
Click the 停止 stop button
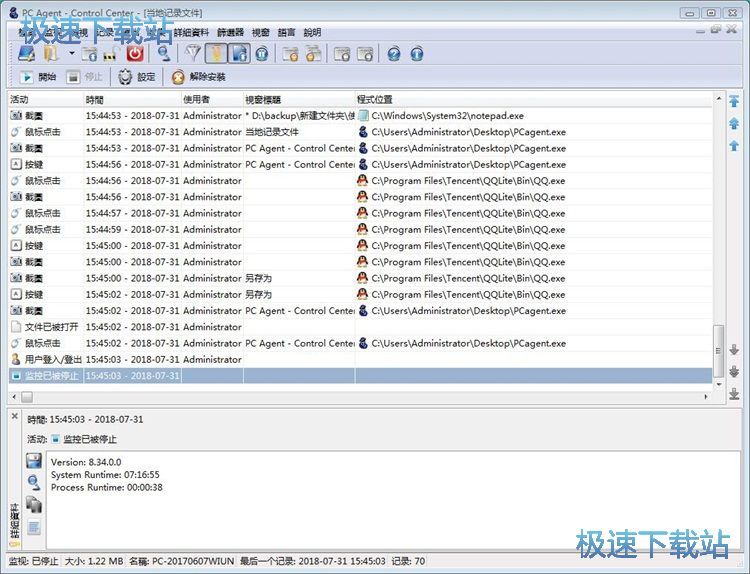pos(85,77)
